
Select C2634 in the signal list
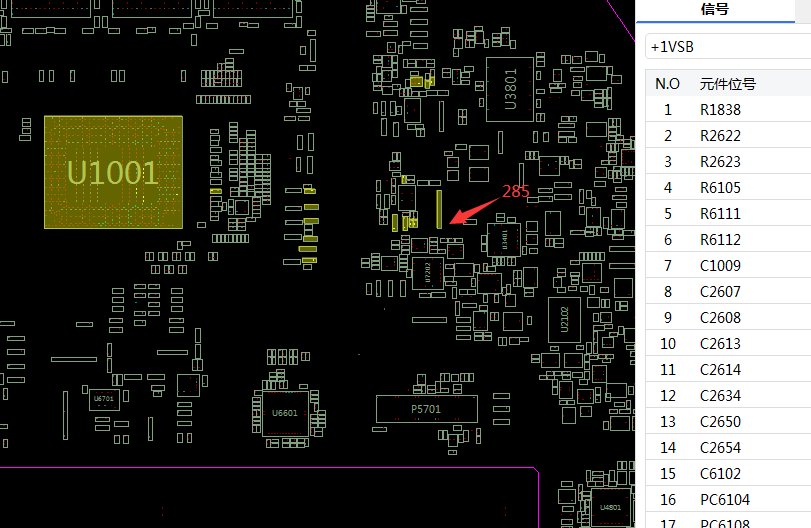click(x=720, y=396)
